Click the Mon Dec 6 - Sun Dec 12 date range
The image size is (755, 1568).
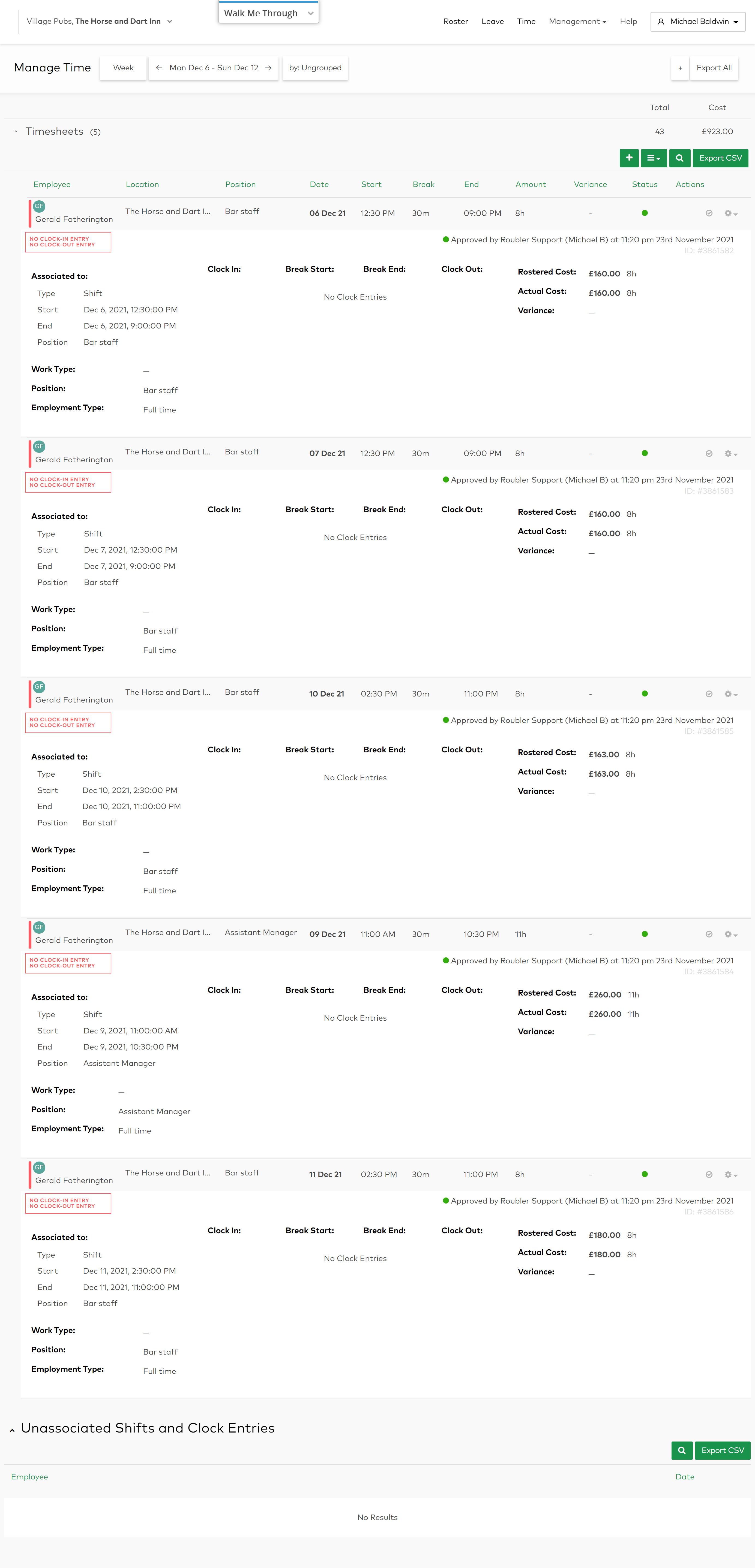coord(214,68)
